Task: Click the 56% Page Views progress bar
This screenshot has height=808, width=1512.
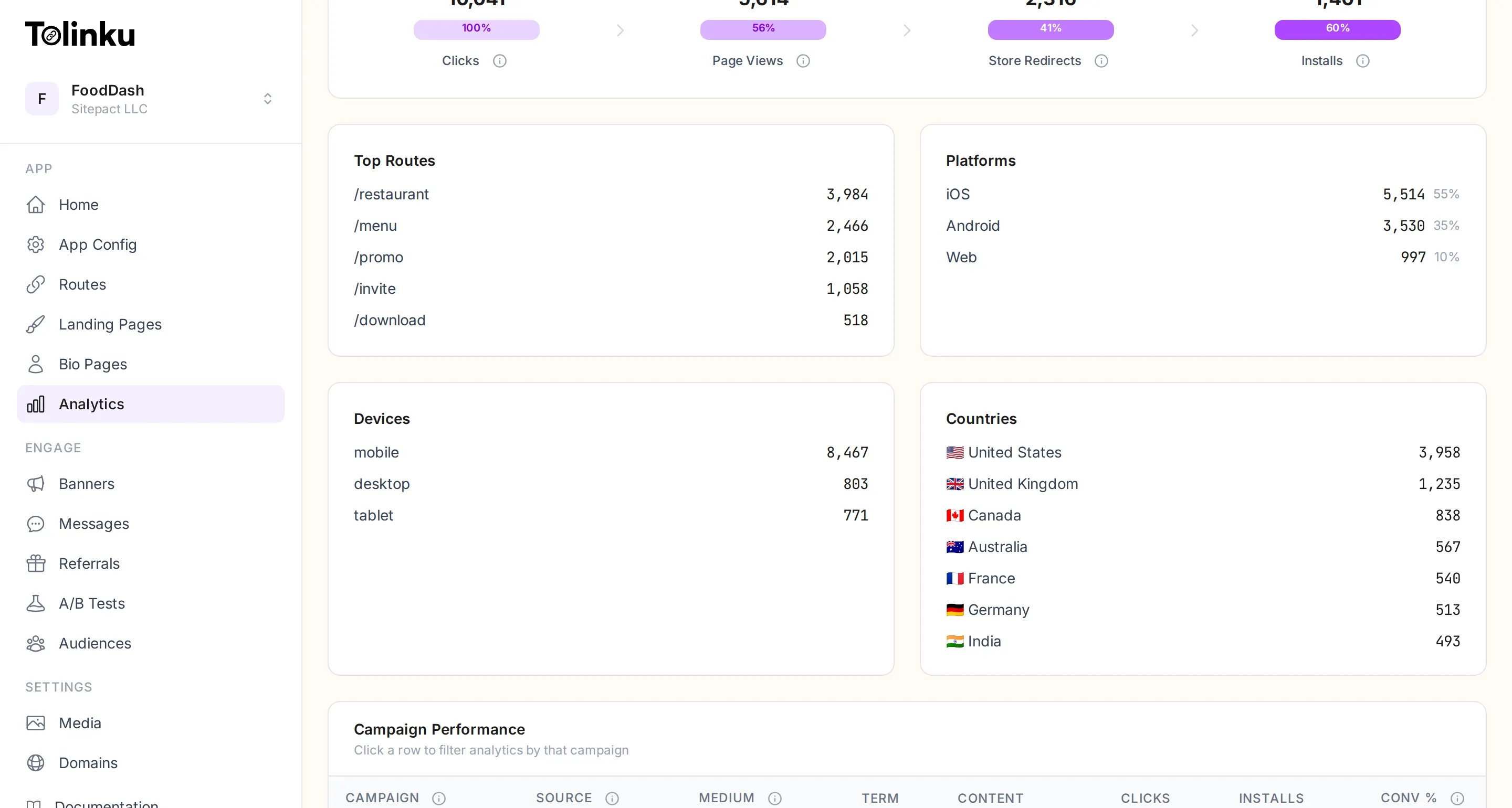Action: coord(762,28)
